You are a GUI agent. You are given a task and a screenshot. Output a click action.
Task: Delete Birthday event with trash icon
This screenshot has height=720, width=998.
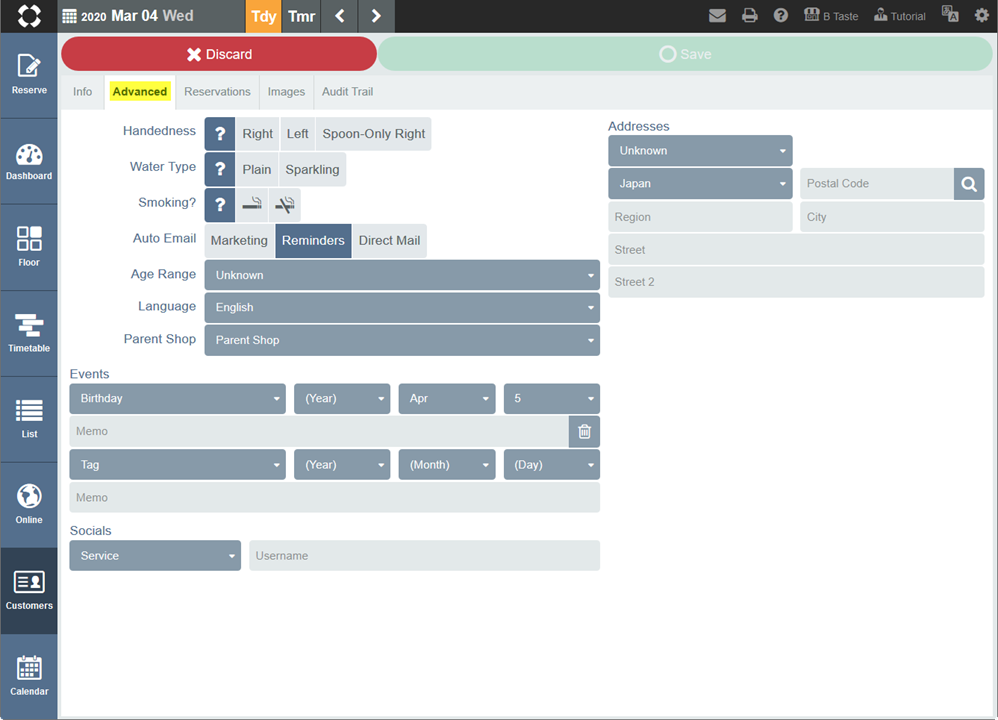[x=584, y=432]
